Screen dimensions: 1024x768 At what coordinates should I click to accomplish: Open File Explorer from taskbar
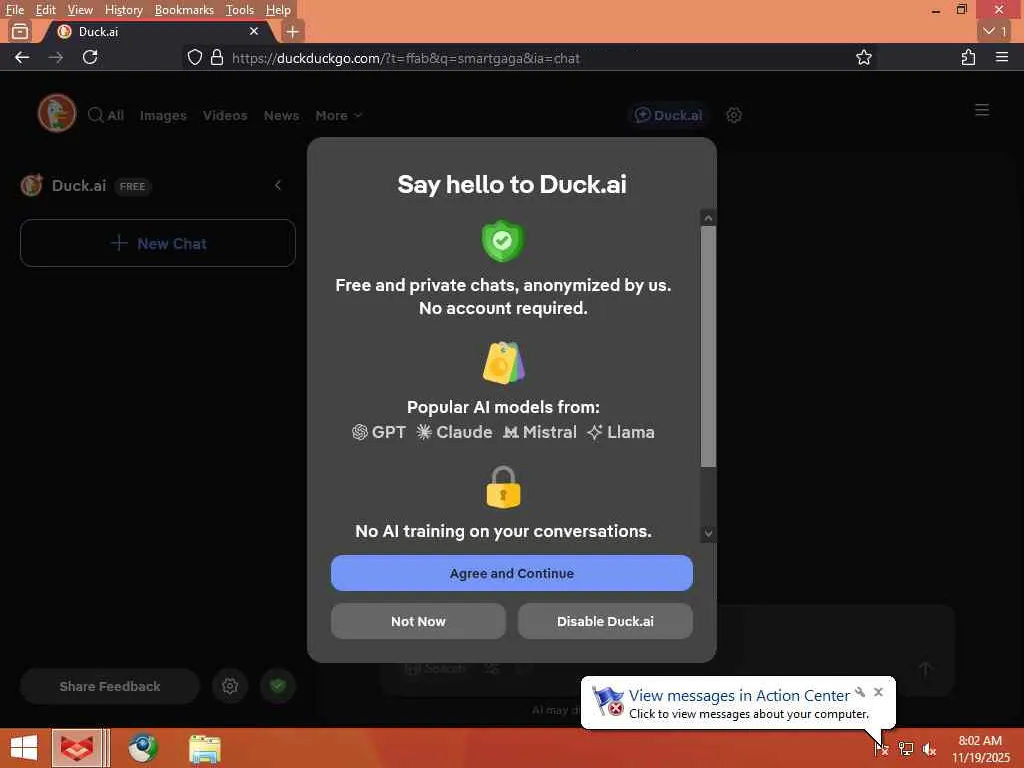(204, 748)
